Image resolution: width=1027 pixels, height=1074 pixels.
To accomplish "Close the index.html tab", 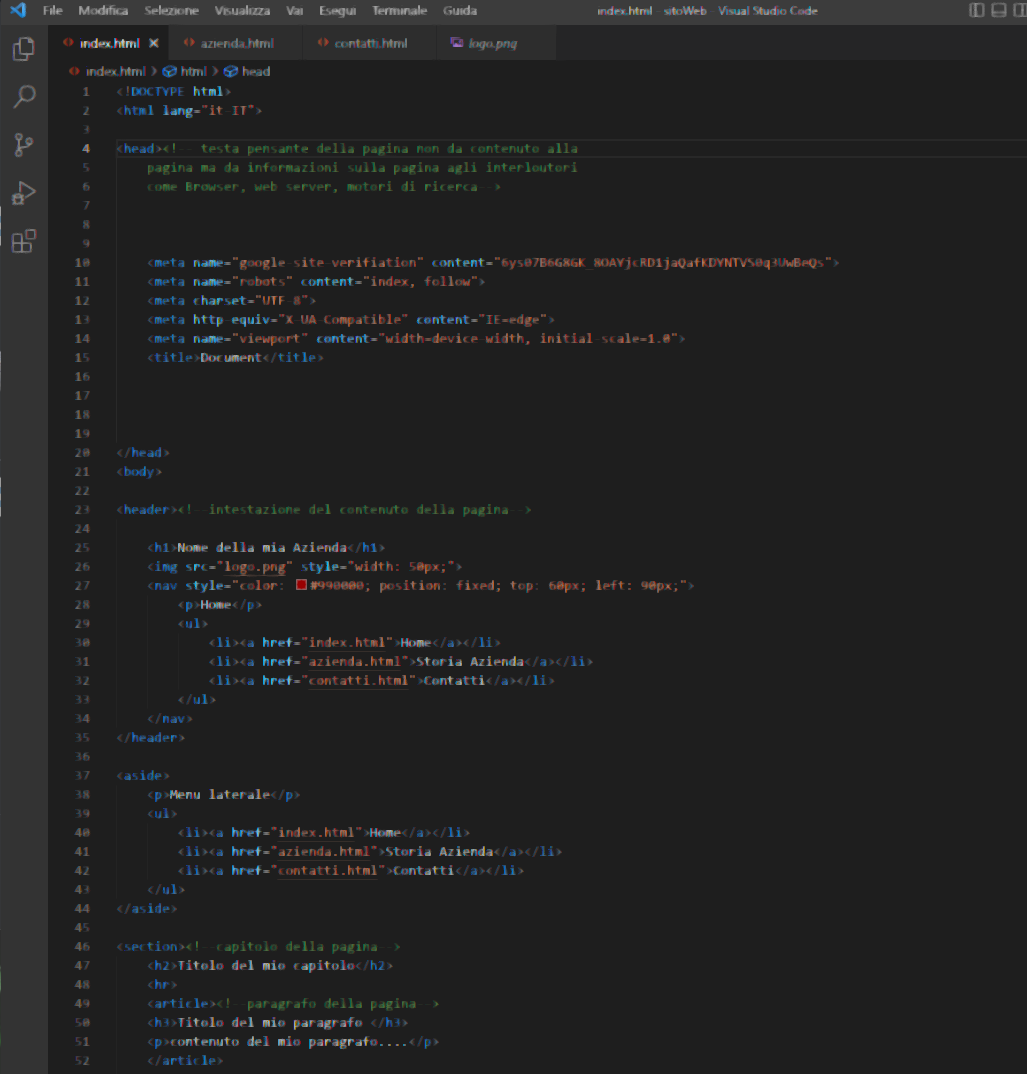I will click(x=154, y=43).
